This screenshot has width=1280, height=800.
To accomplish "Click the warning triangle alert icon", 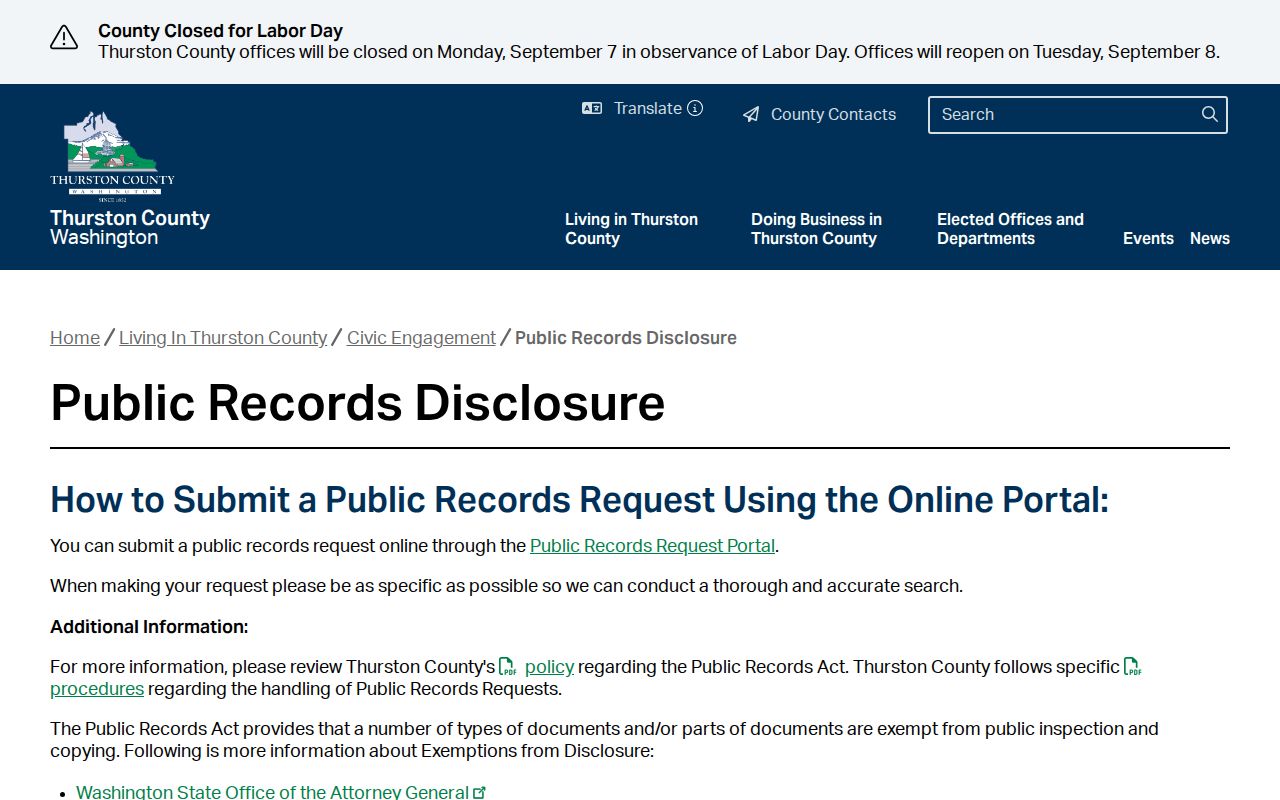I will pyautogui.click(x=64, y=38).
